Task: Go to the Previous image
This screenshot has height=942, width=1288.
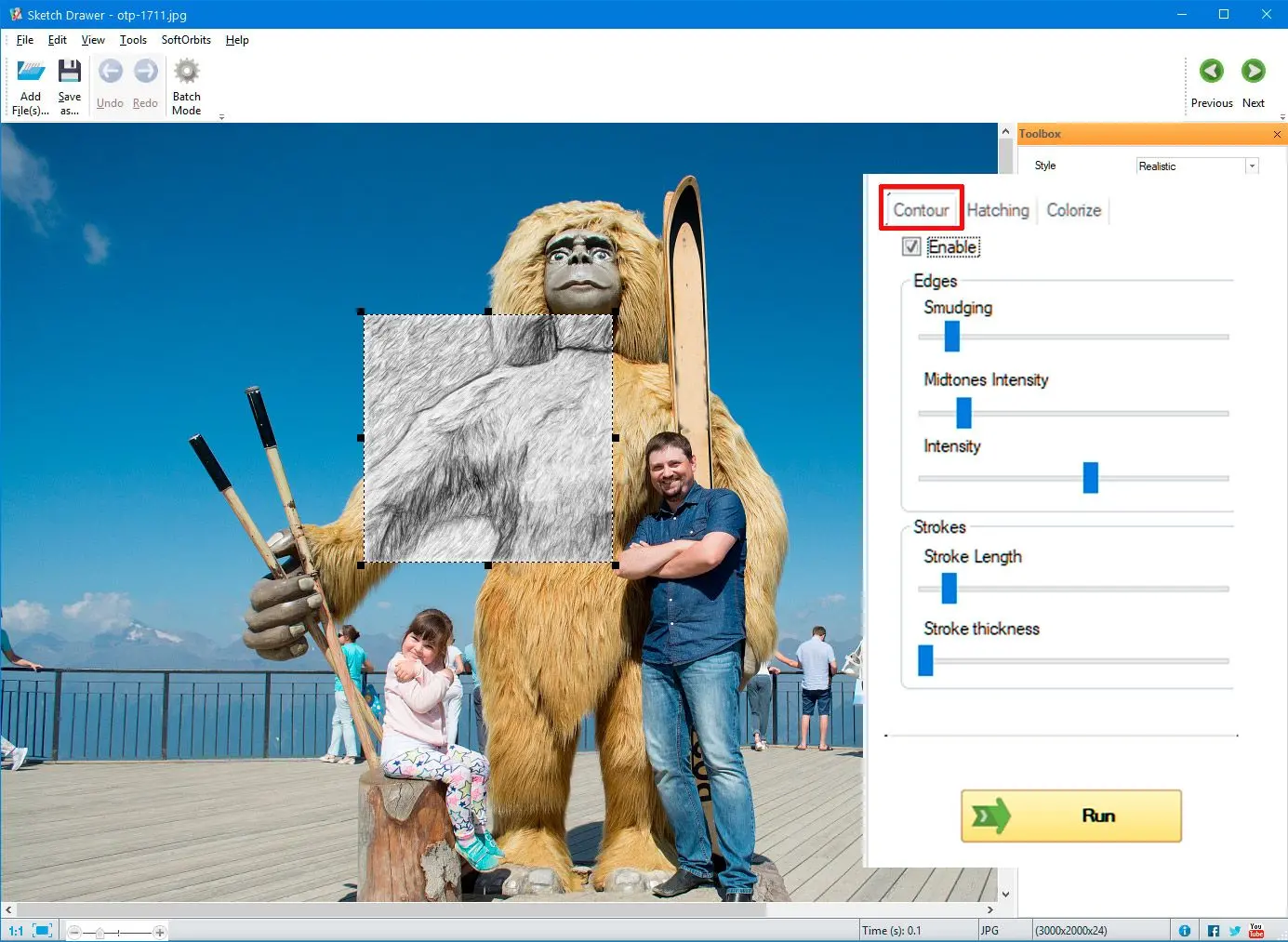Action: [1211, 71]
